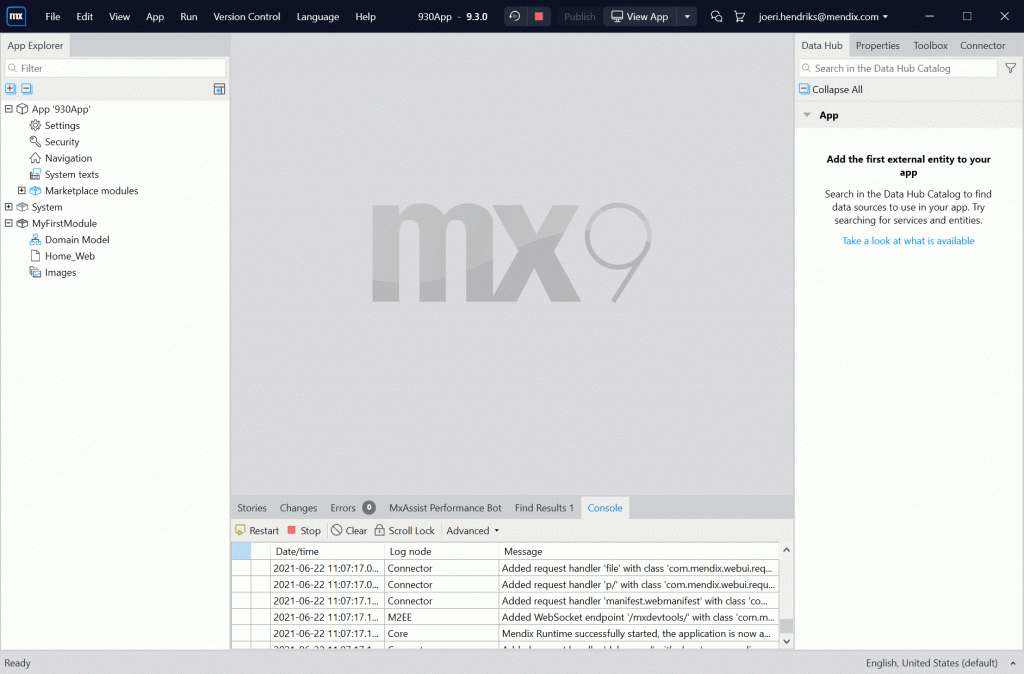Open the View App dropdown arrow

[687, 16]
